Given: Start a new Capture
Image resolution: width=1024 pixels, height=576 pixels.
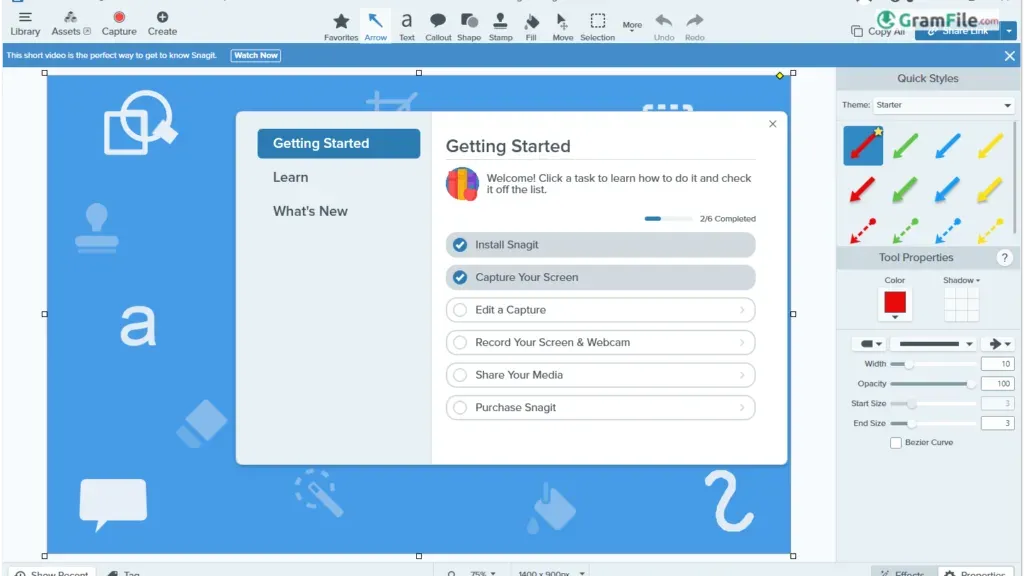Looking at the screenshot, I should (x=119, y=24).
